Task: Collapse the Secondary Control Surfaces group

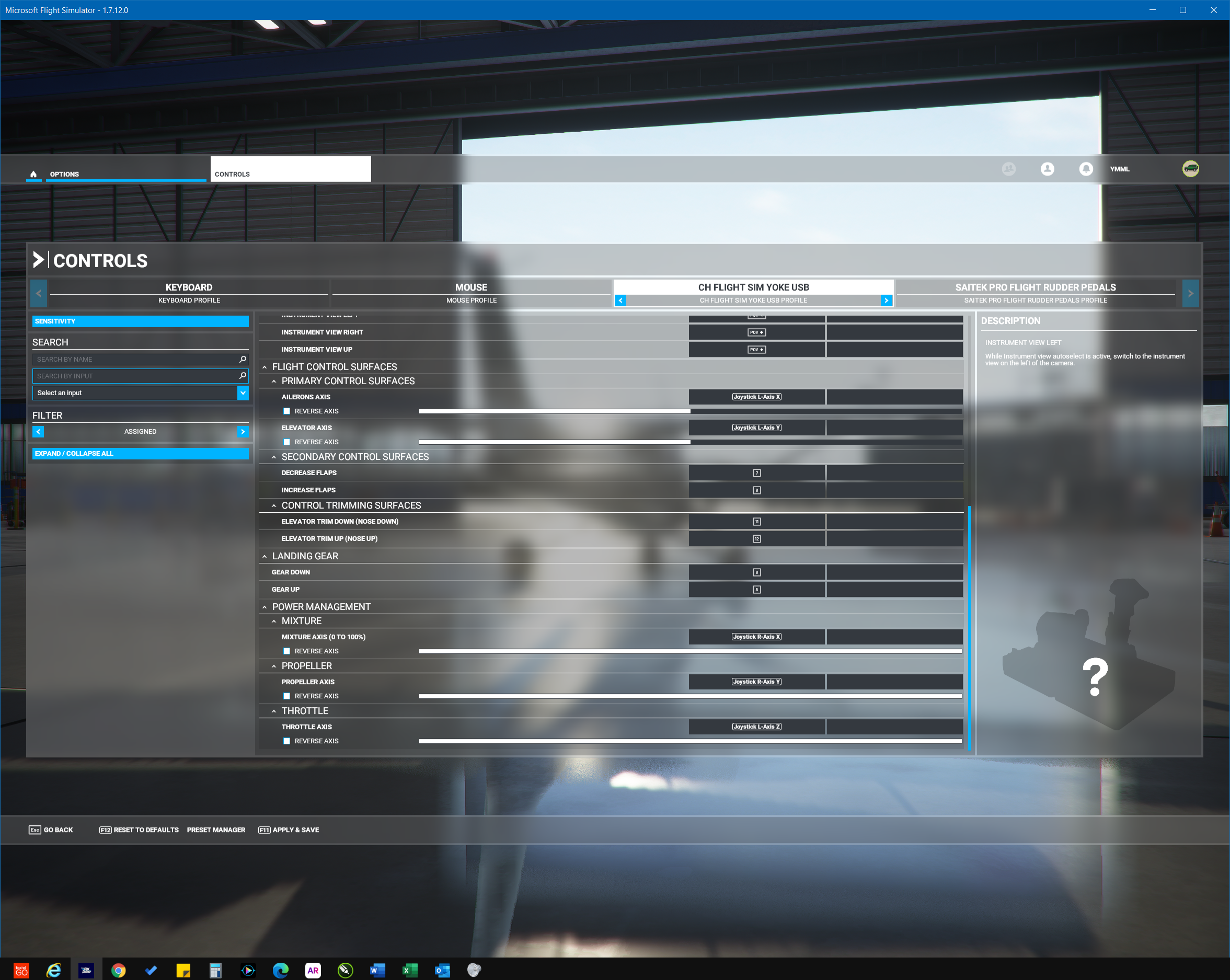Action: [x=274, y=457]
